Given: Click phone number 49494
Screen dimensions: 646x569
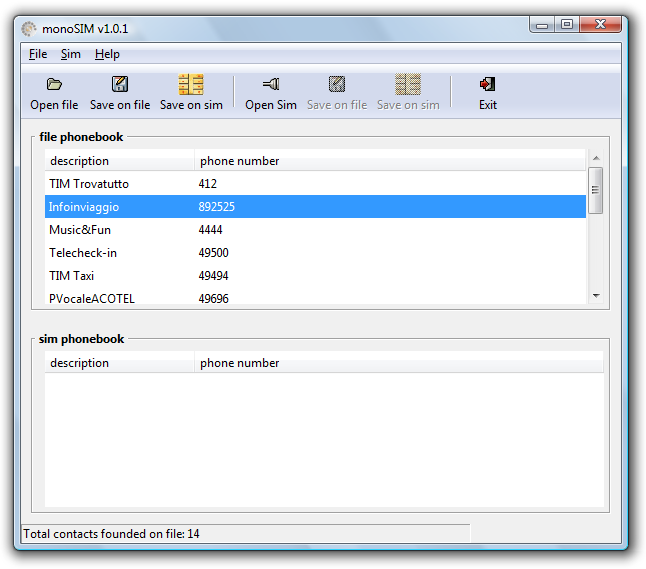Looking at the screenshot, I should tap(213, 276).
